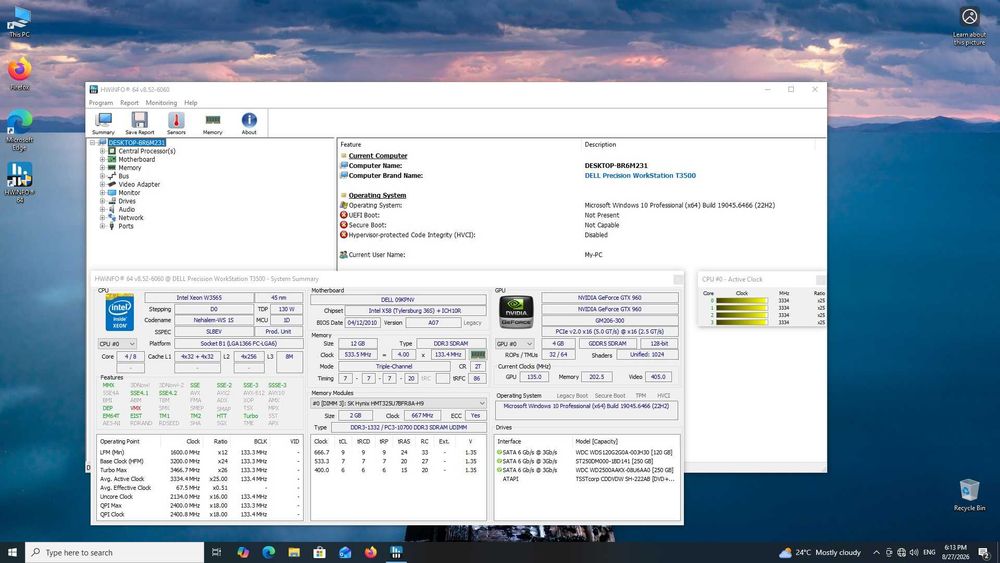Open the Recycle Bin
The width and height of the screenshot is (1000, 563).
point(969,495)
